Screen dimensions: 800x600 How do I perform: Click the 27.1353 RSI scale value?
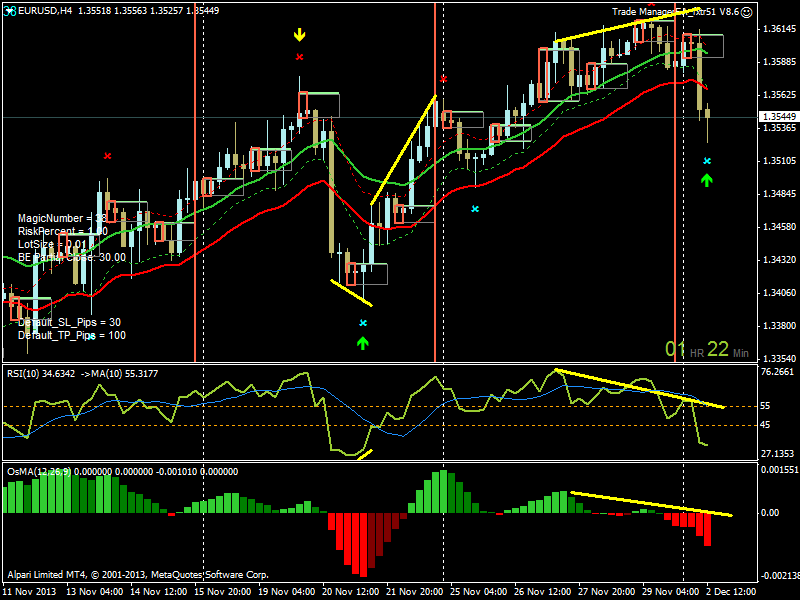pyautogui.click(x=778, y=454)
